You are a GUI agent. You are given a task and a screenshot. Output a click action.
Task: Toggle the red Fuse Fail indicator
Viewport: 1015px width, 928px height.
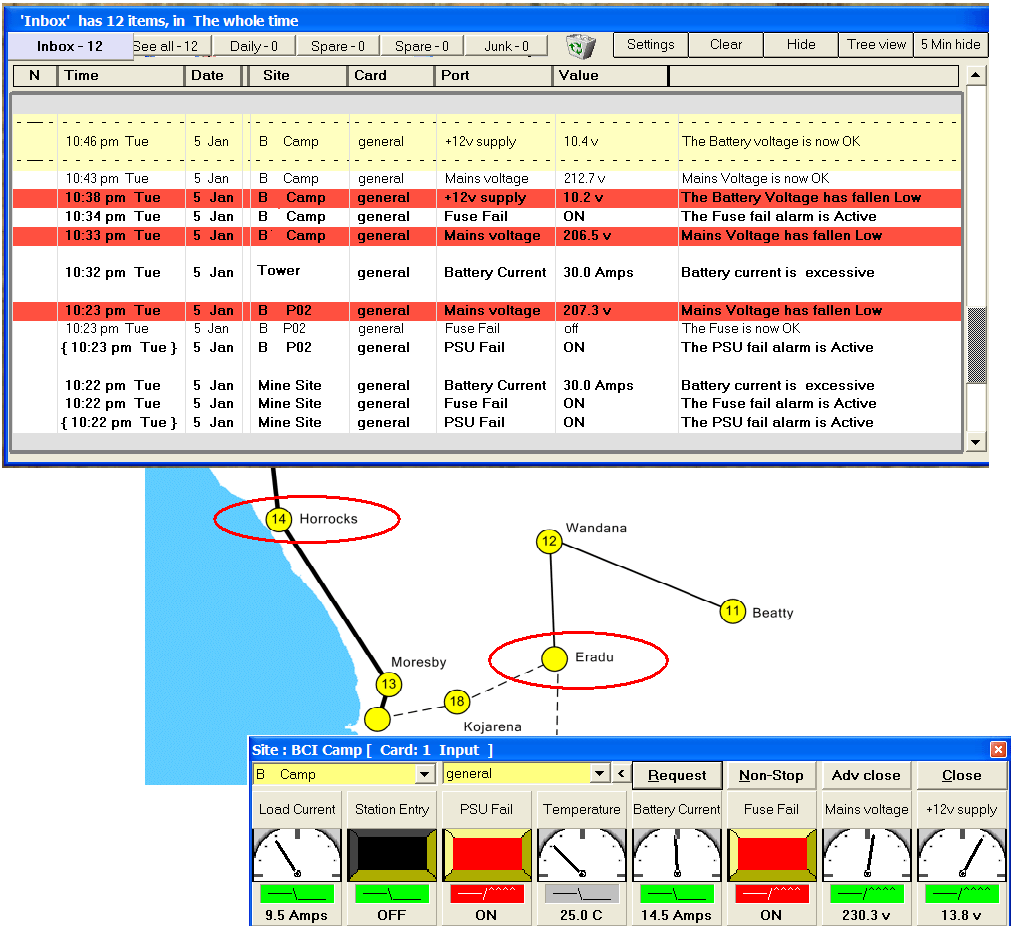tap(771, 853)
